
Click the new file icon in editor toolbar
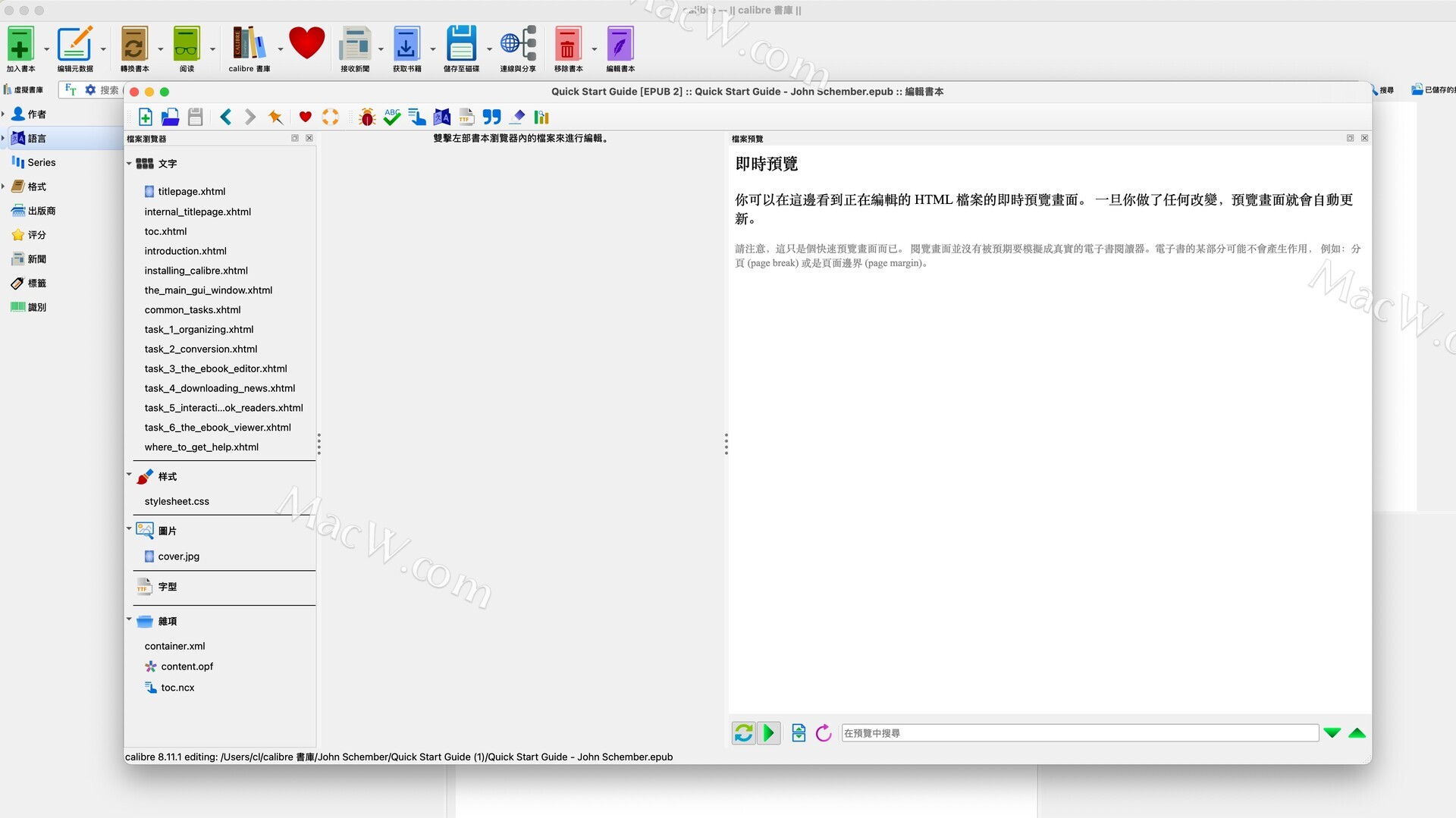point(146,117)
